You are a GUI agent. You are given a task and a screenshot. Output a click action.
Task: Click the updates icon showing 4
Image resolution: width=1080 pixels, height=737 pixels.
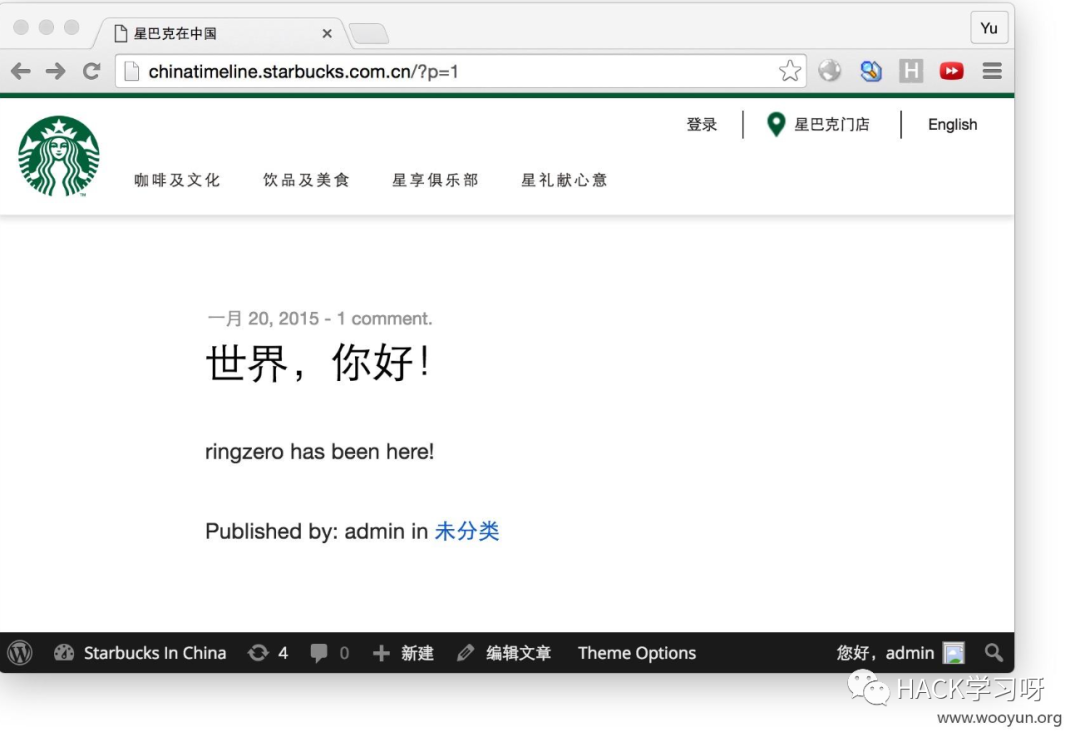click(258, 652)
